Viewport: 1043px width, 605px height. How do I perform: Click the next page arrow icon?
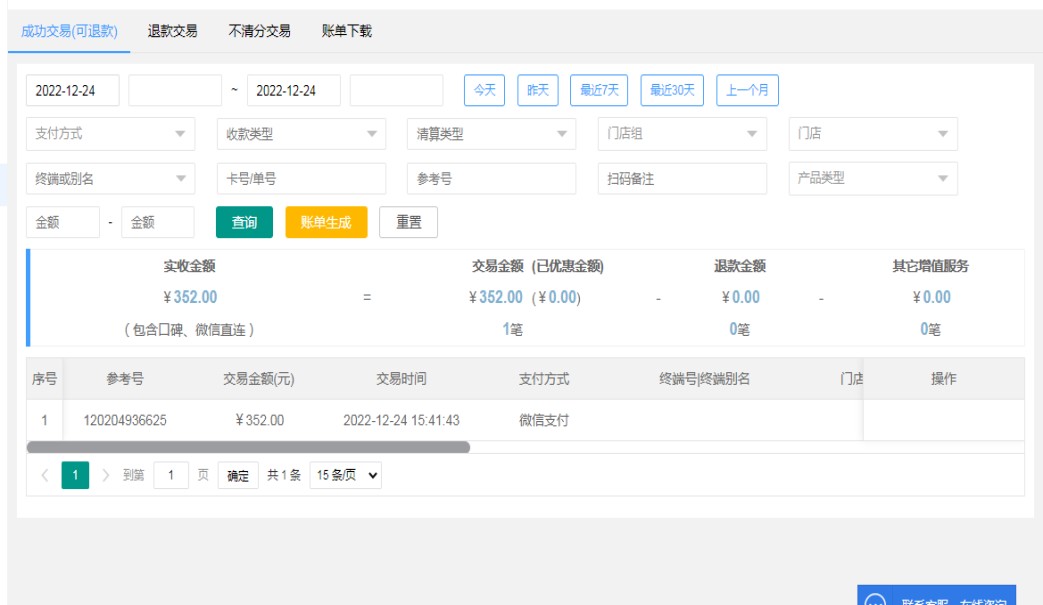click(106, 476)
